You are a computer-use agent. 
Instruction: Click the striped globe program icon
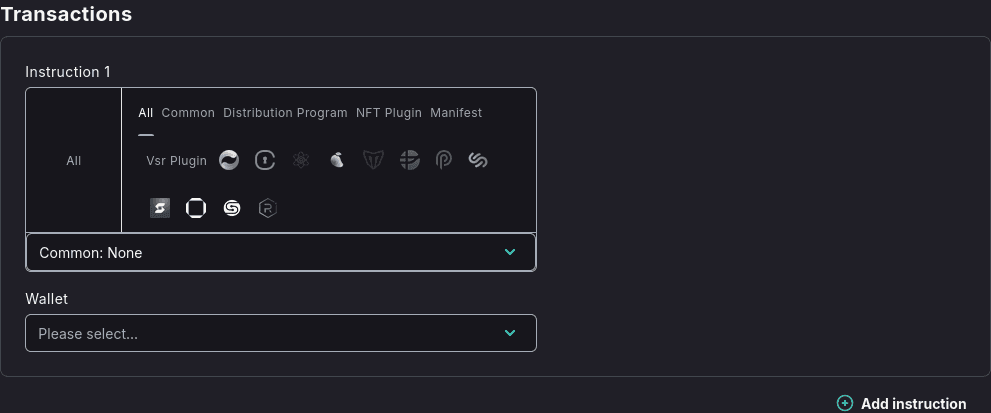click(409, 160)
